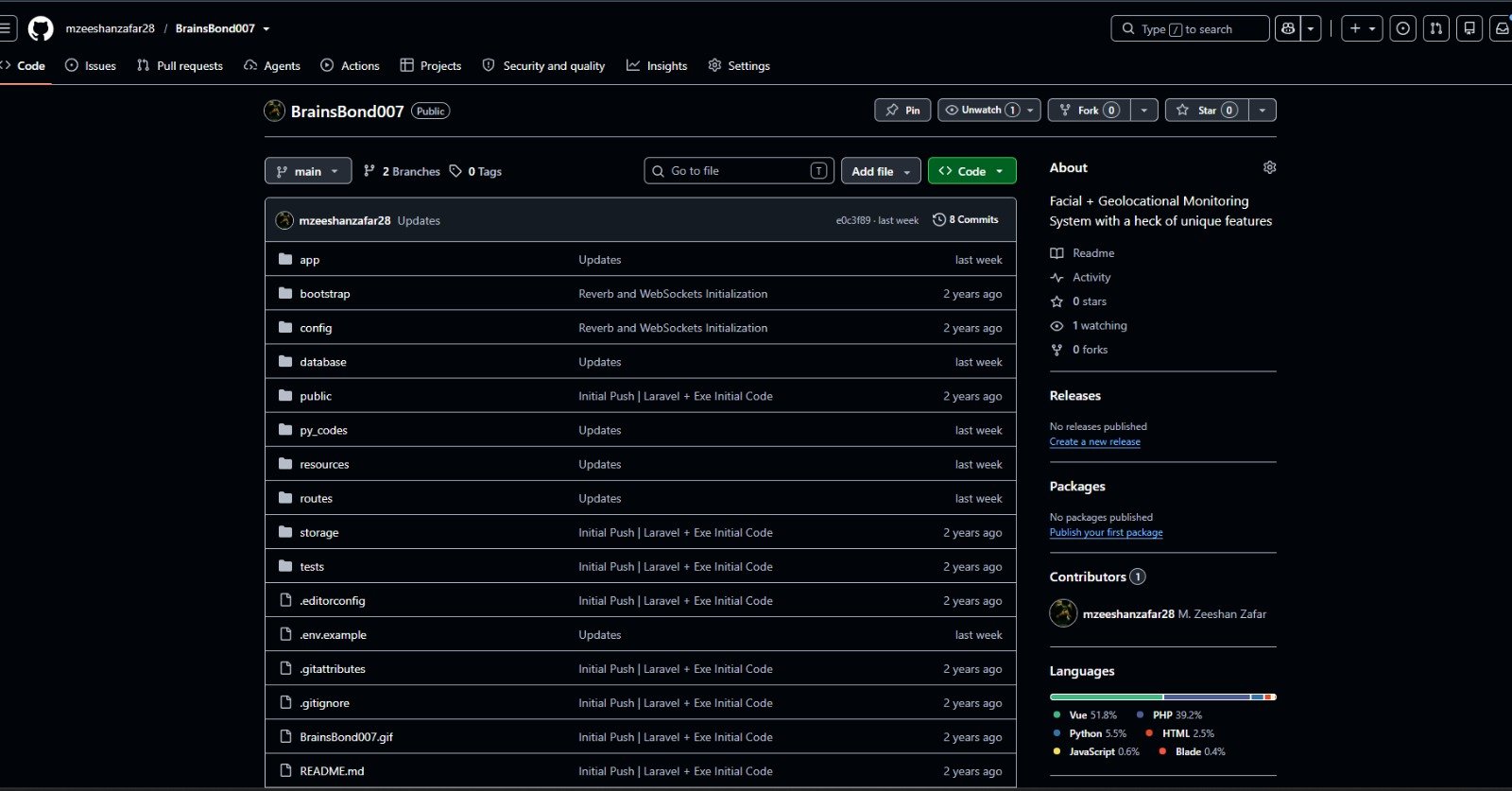Click the file icon for .gitignore
This screenshot has width=1512, height=791.
click(285, 702)
